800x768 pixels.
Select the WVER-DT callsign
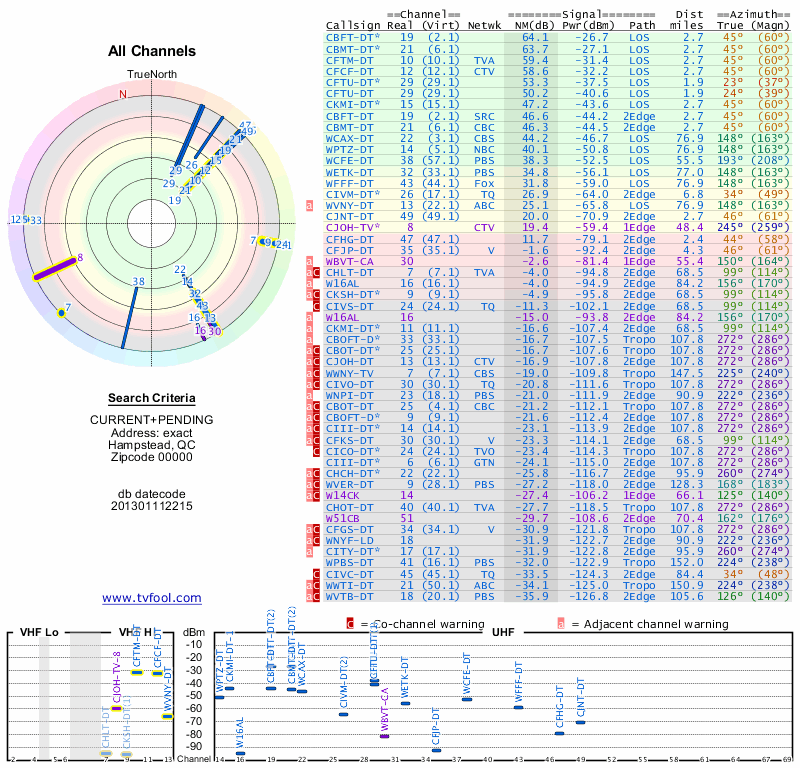point(350,485)
